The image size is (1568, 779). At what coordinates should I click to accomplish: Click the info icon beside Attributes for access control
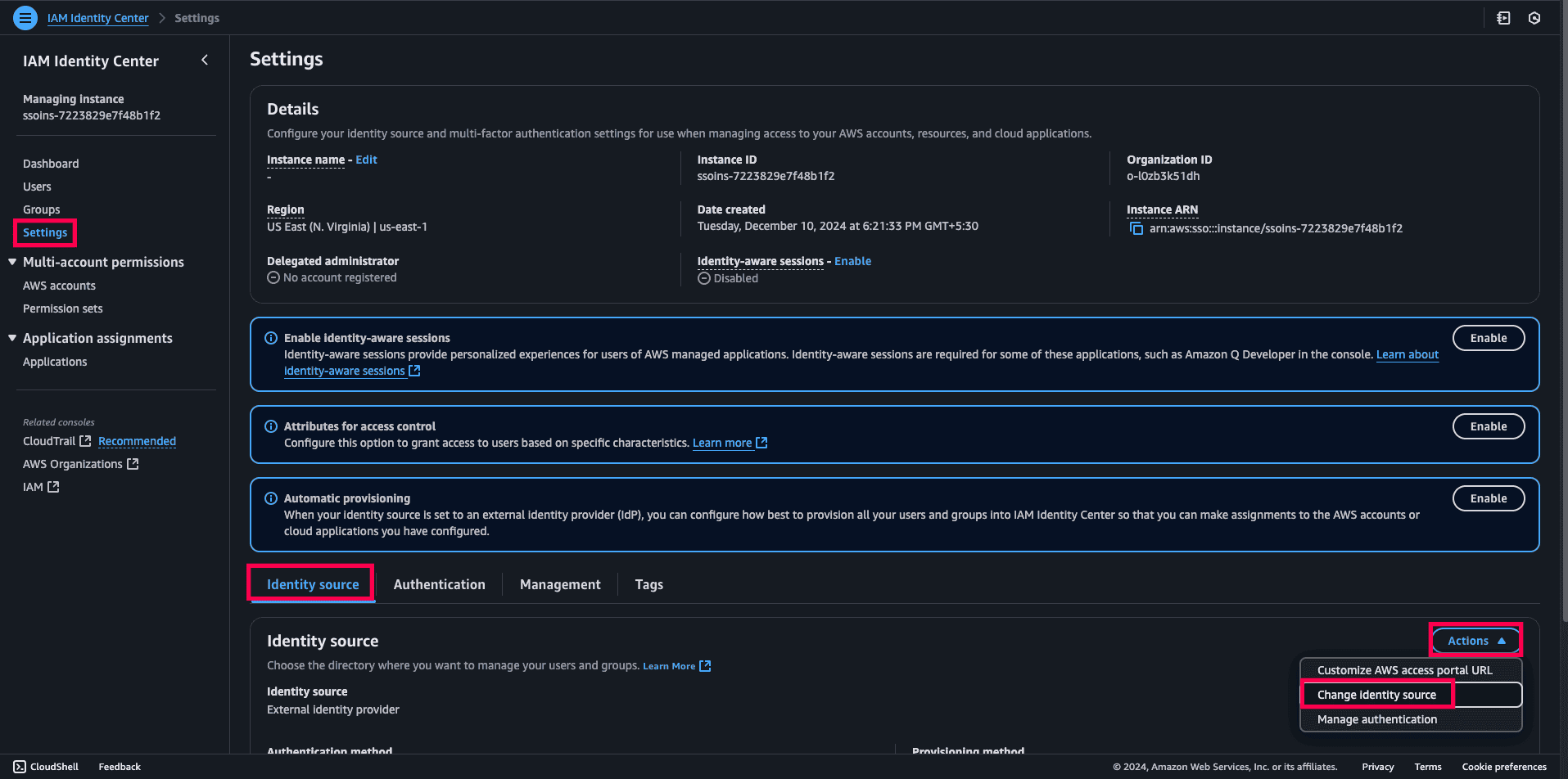[x=270, y=426]
